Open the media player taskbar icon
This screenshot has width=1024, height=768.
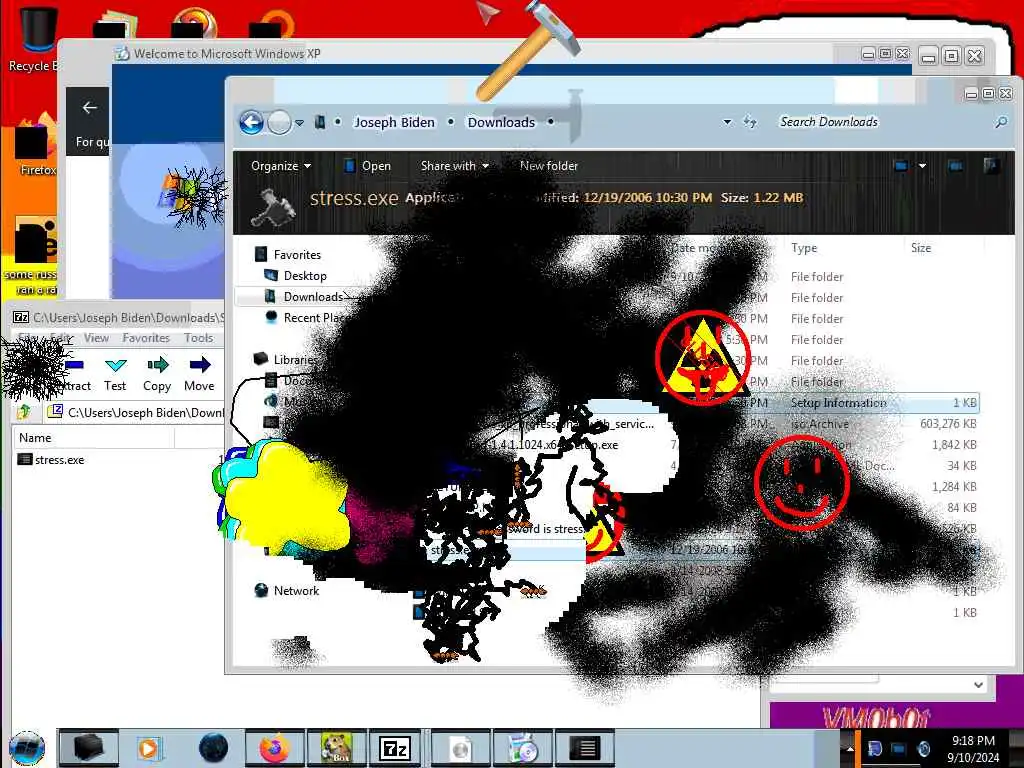coord(149,748)
